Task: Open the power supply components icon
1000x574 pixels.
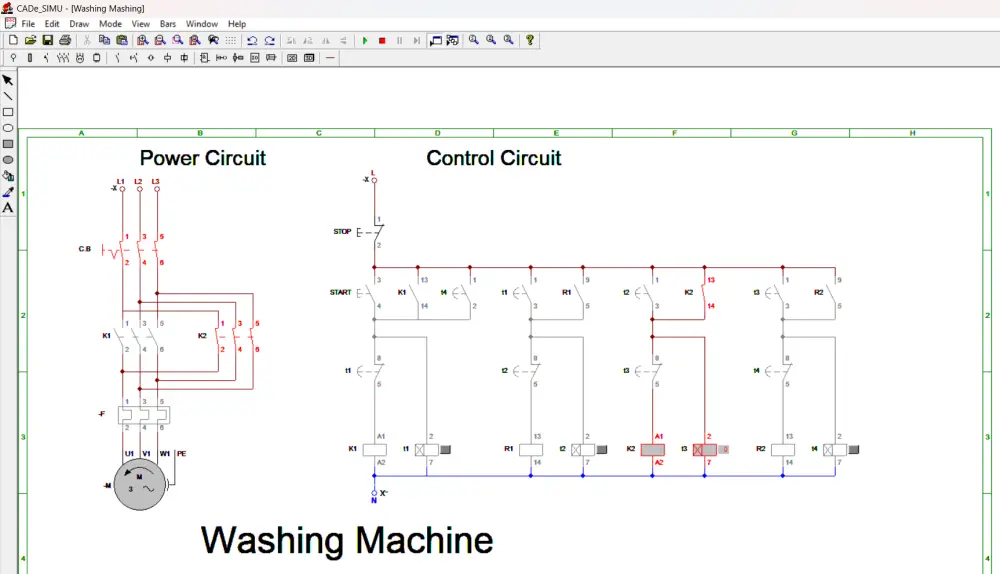Action: coord(13,58)
